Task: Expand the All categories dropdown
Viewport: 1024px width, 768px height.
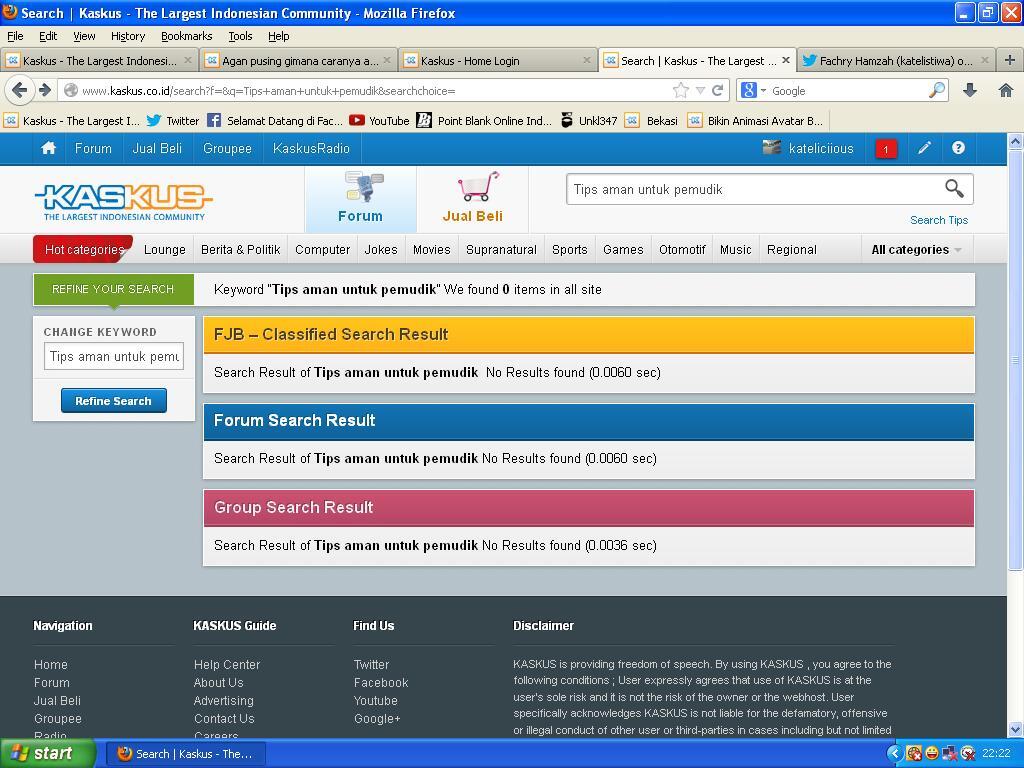Action: pyautogui.click(x=916, y=249)
